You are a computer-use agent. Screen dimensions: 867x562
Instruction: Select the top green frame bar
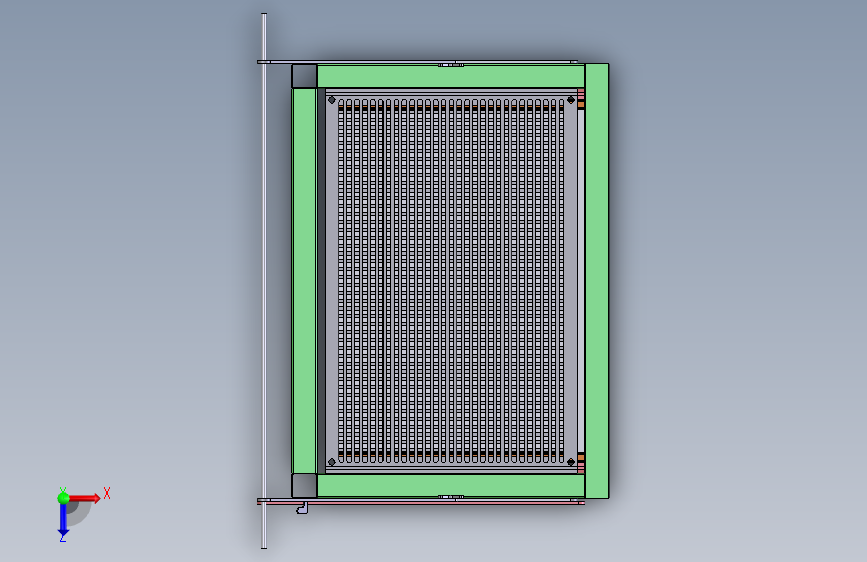coord(451,76)
